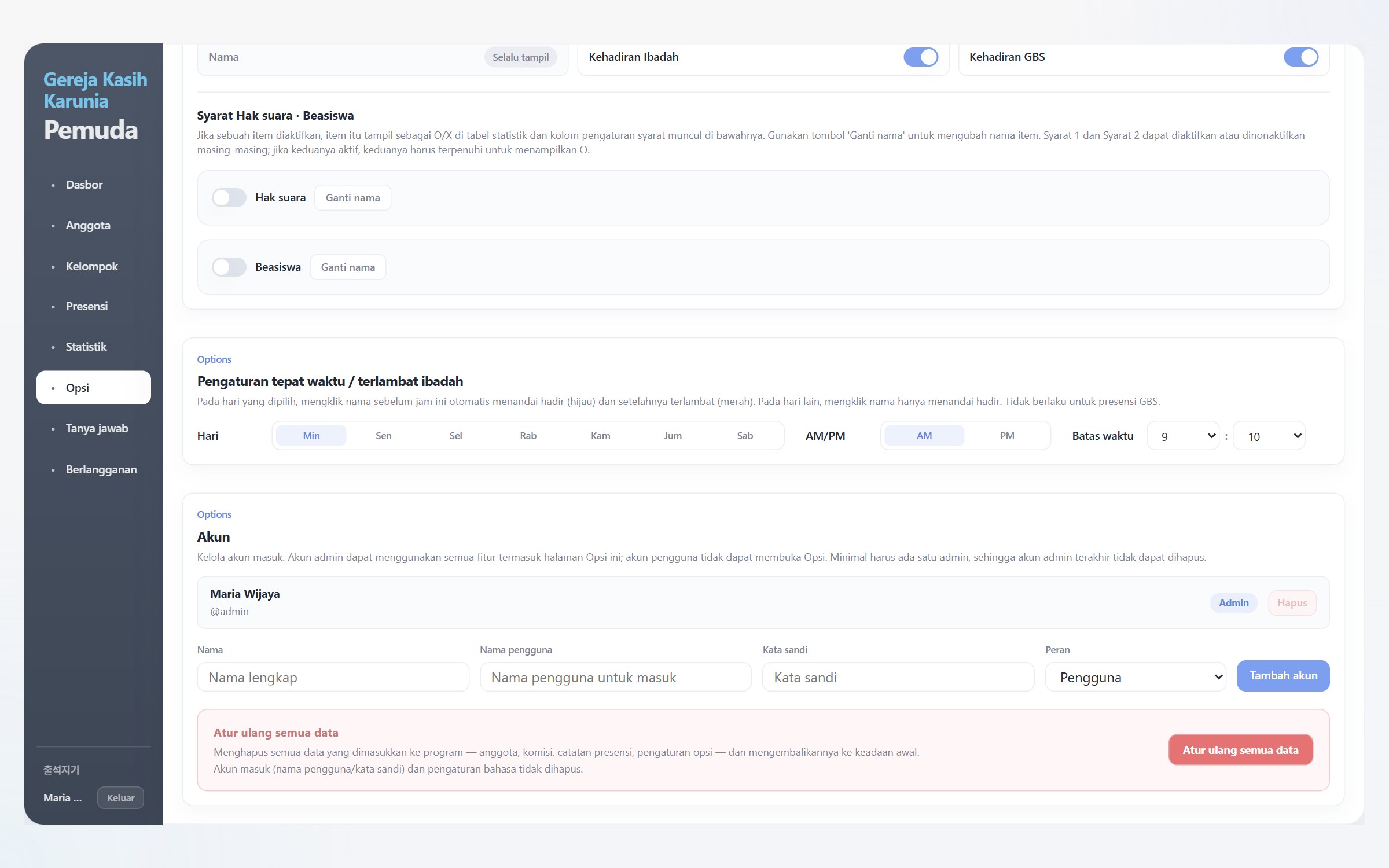The width and height of the screenshot is (1389, 868).
Task: Open the Statistik page
Action: coord(93,347)
